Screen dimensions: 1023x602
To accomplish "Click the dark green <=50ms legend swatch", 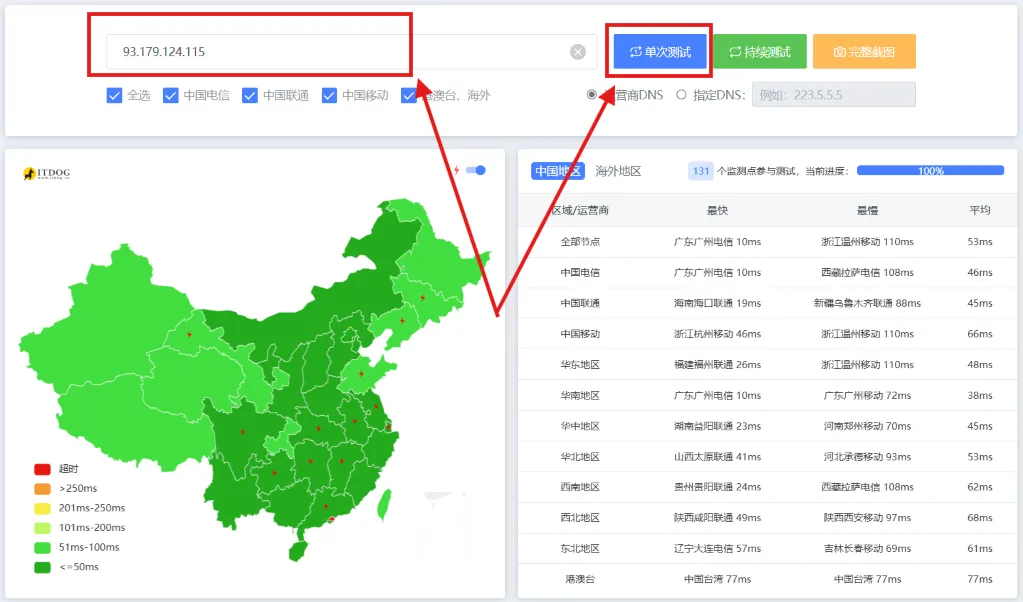I will 42,567.
